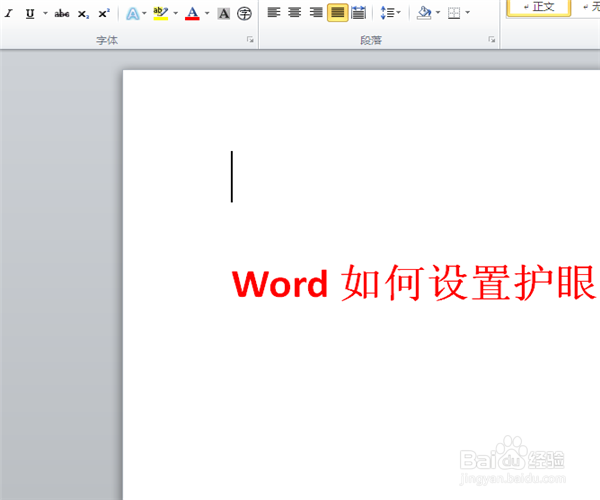Place cursor in red Word heading text
The height and width of the screenshot is (500, 600).
pos(415,283)
